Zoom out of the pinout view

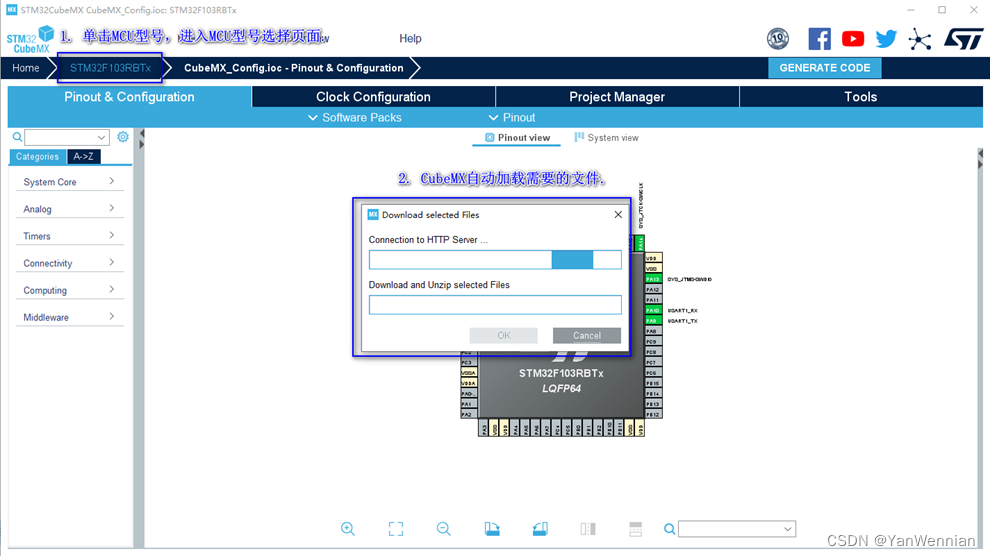click(444, 529)
